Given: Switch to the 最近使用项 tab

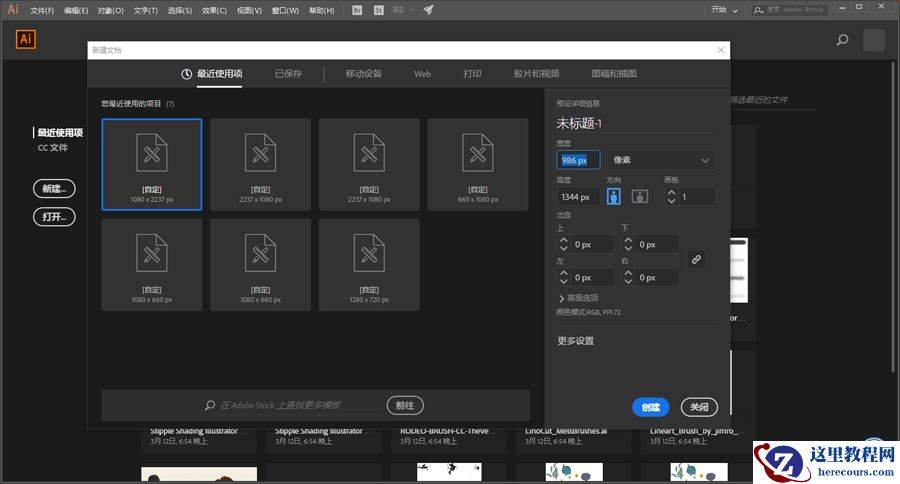Looking at the screenshot, I should (219, 73).
